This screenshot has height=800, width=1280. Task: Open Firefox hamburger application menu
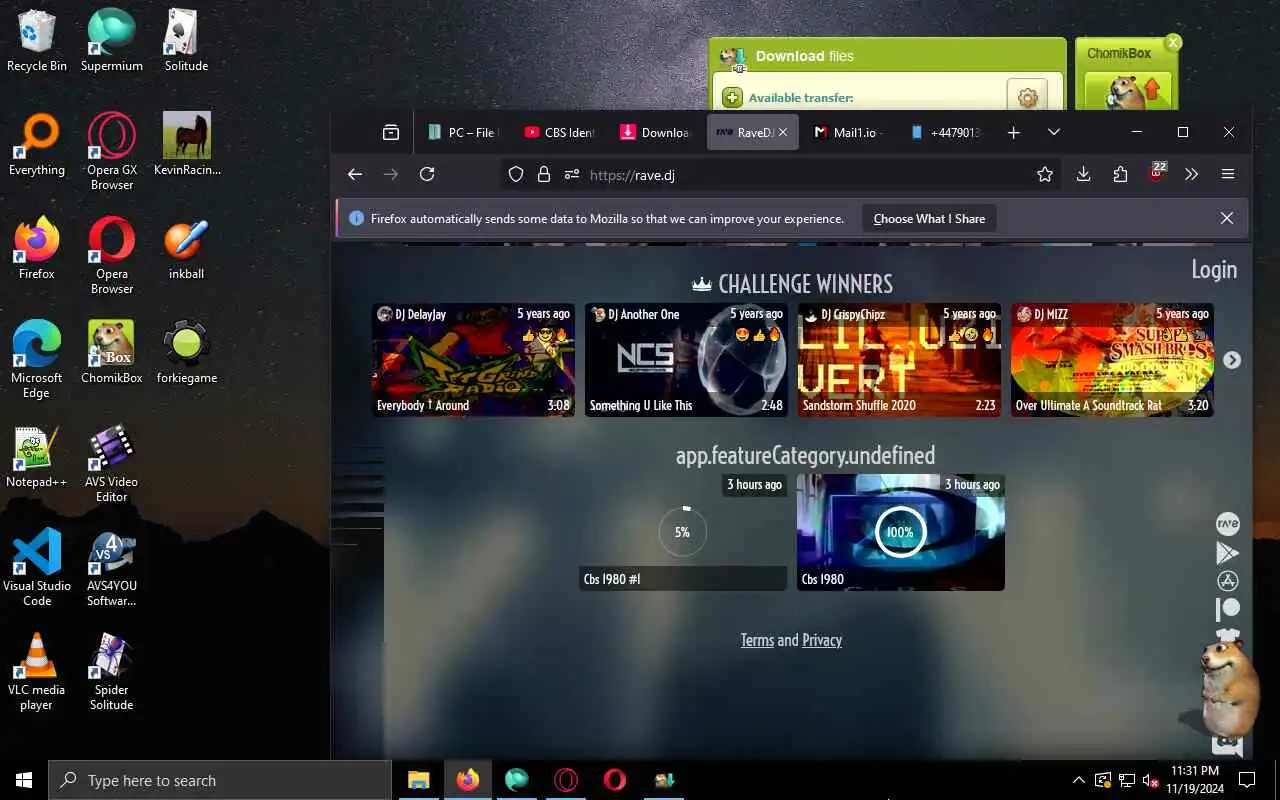1228,174
